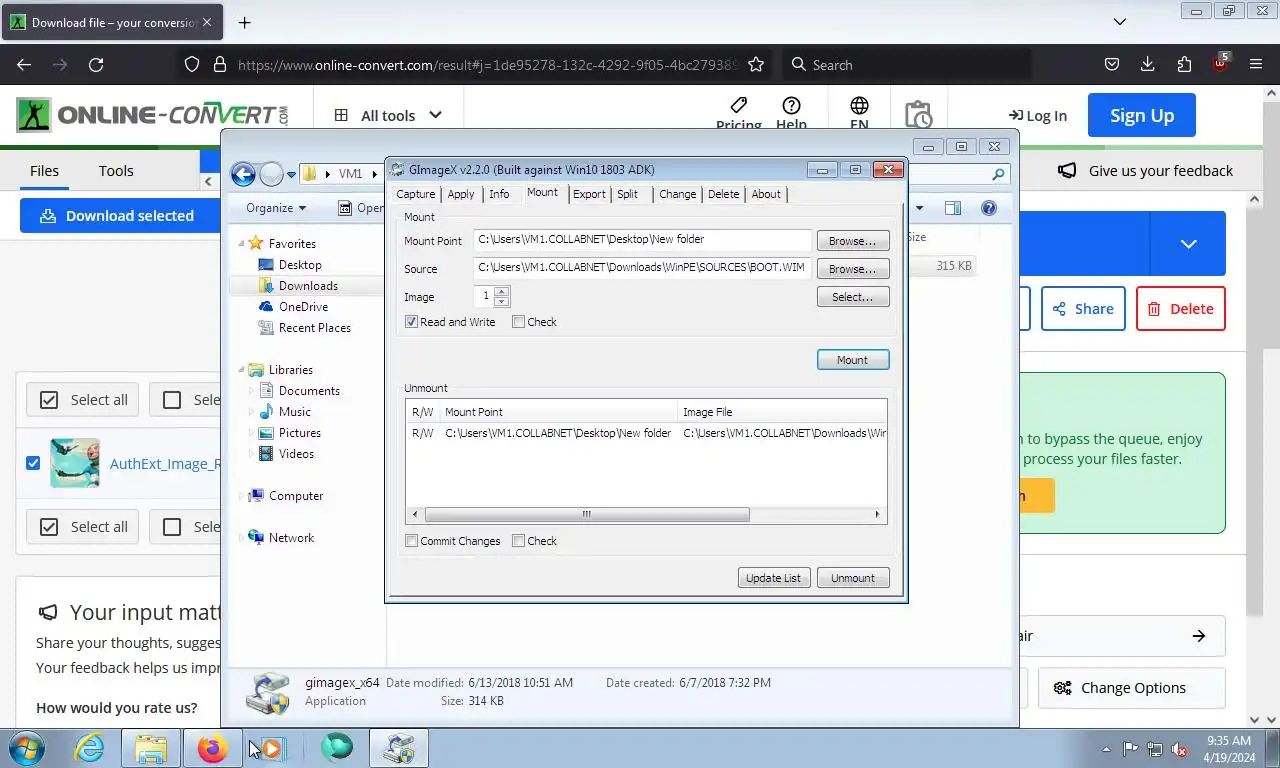Click Browse button for Source
This screenshot has height=768, width=1280.
(x=853, y=269)
